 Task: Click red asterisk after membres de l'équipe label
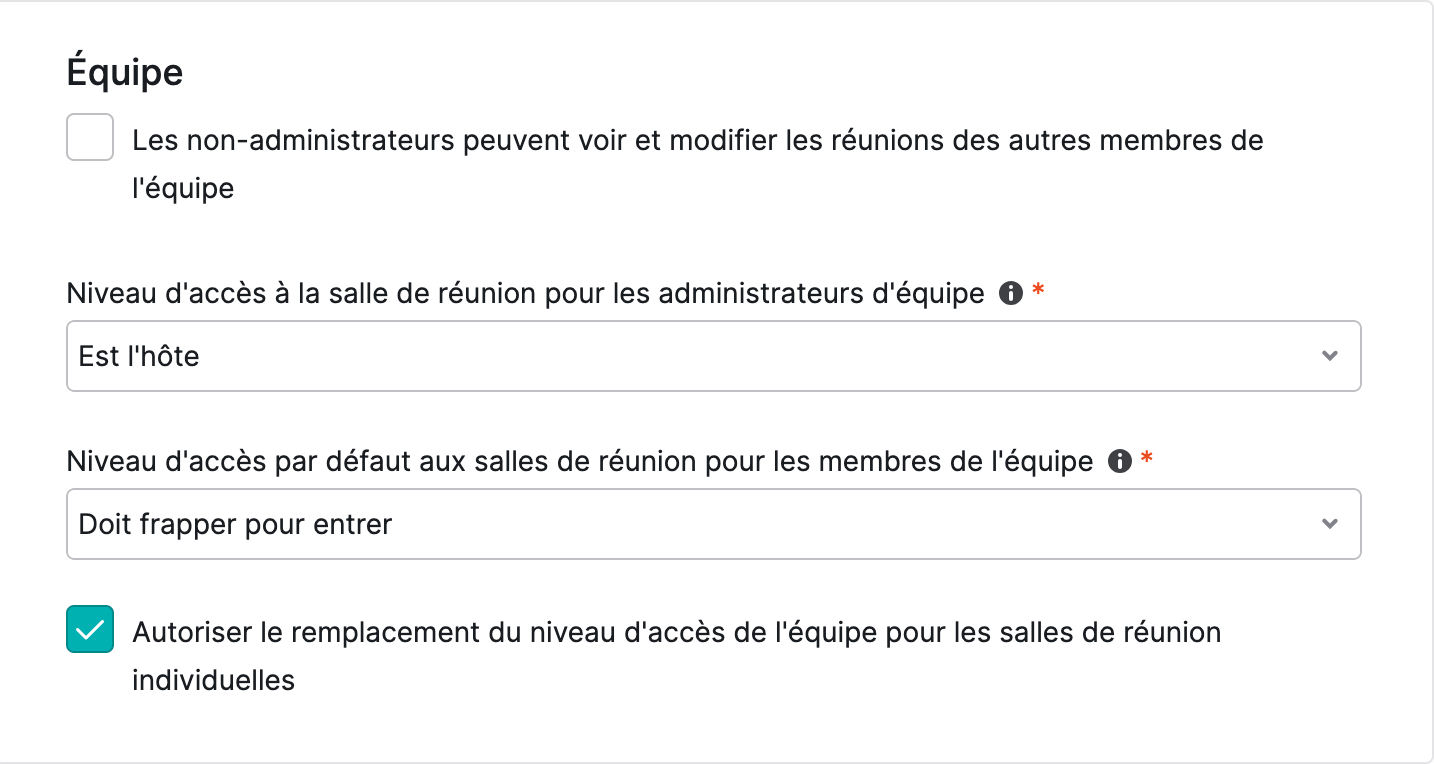tap(1147, 459)
